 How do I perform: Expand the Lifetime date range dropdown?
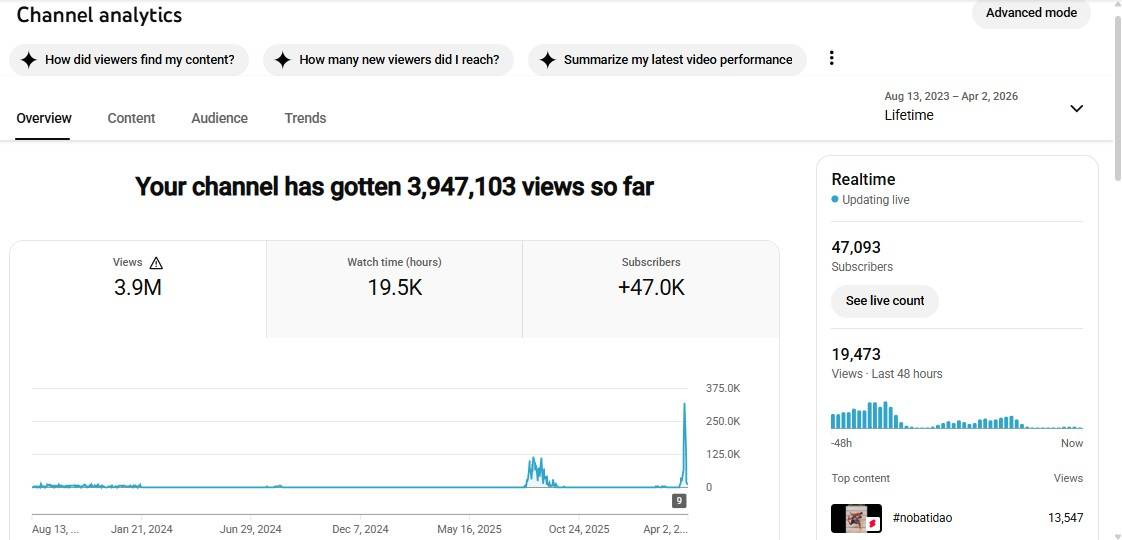1076,108
